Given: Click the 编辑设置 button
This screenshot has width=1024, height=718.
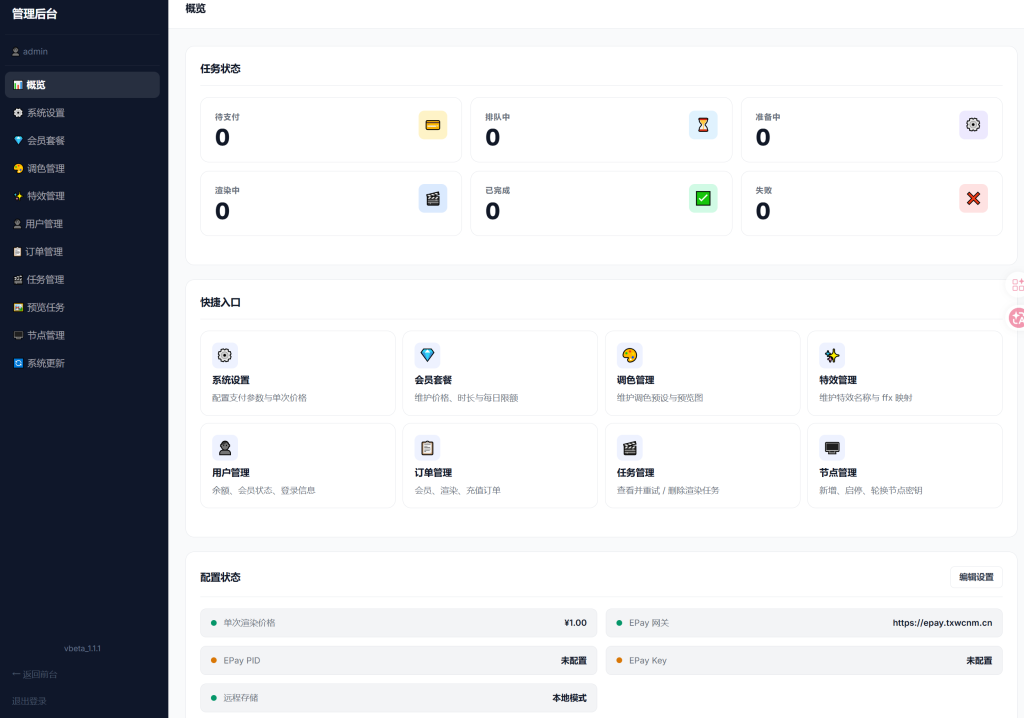Looking at the screenshot, I should pos(976,577).
